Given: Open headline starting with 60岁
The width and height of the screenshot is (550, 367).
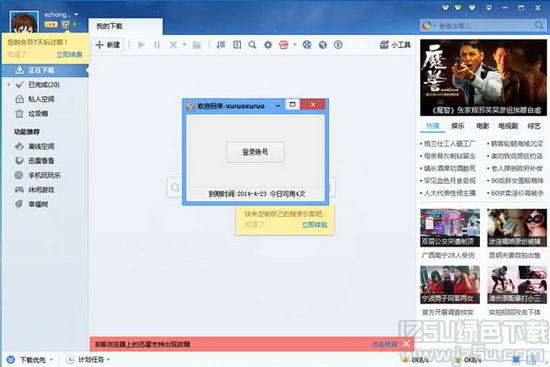Looking at the screenshot, I should point(516,193).
